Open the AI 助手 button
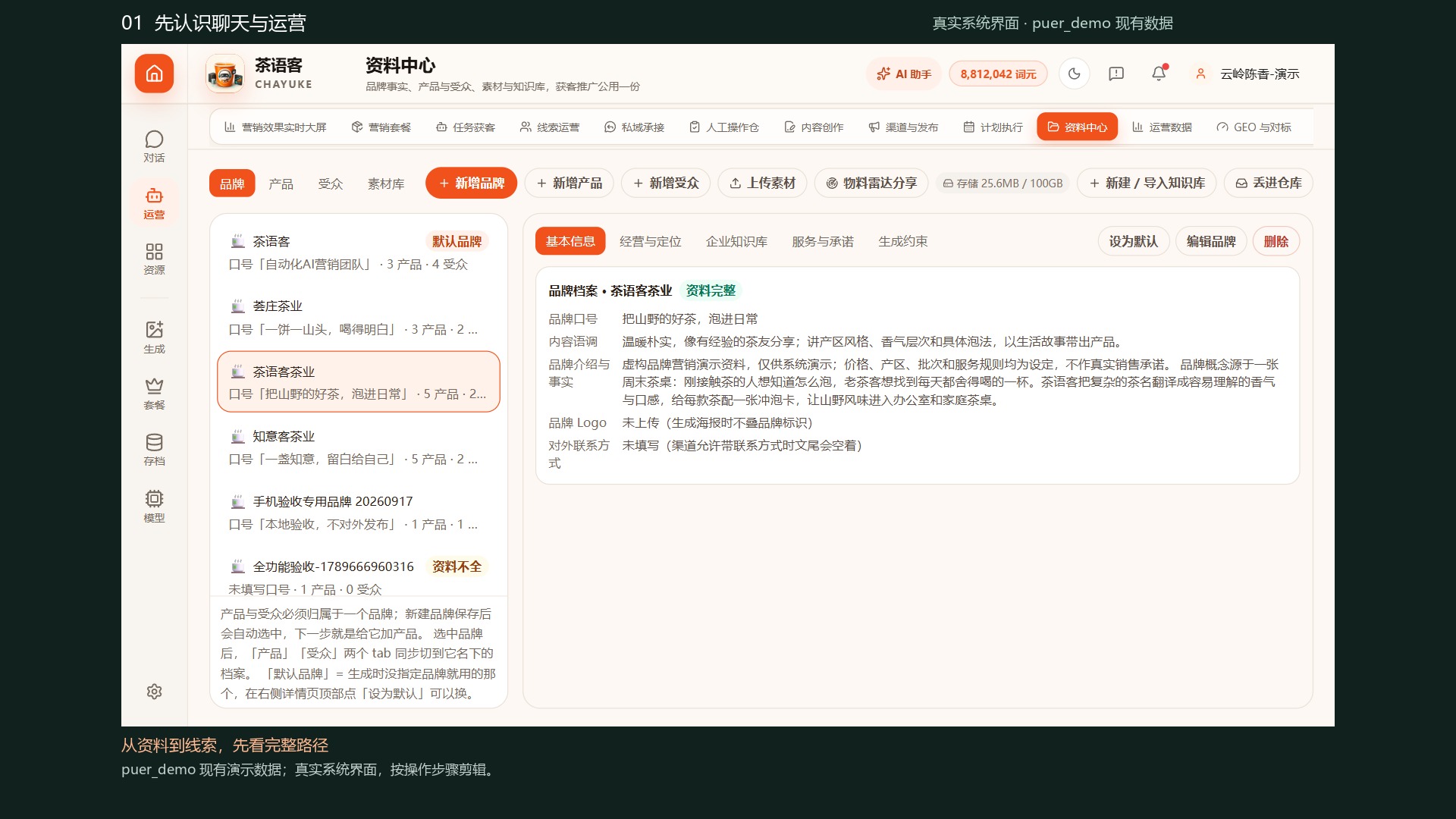 (903, 74)
